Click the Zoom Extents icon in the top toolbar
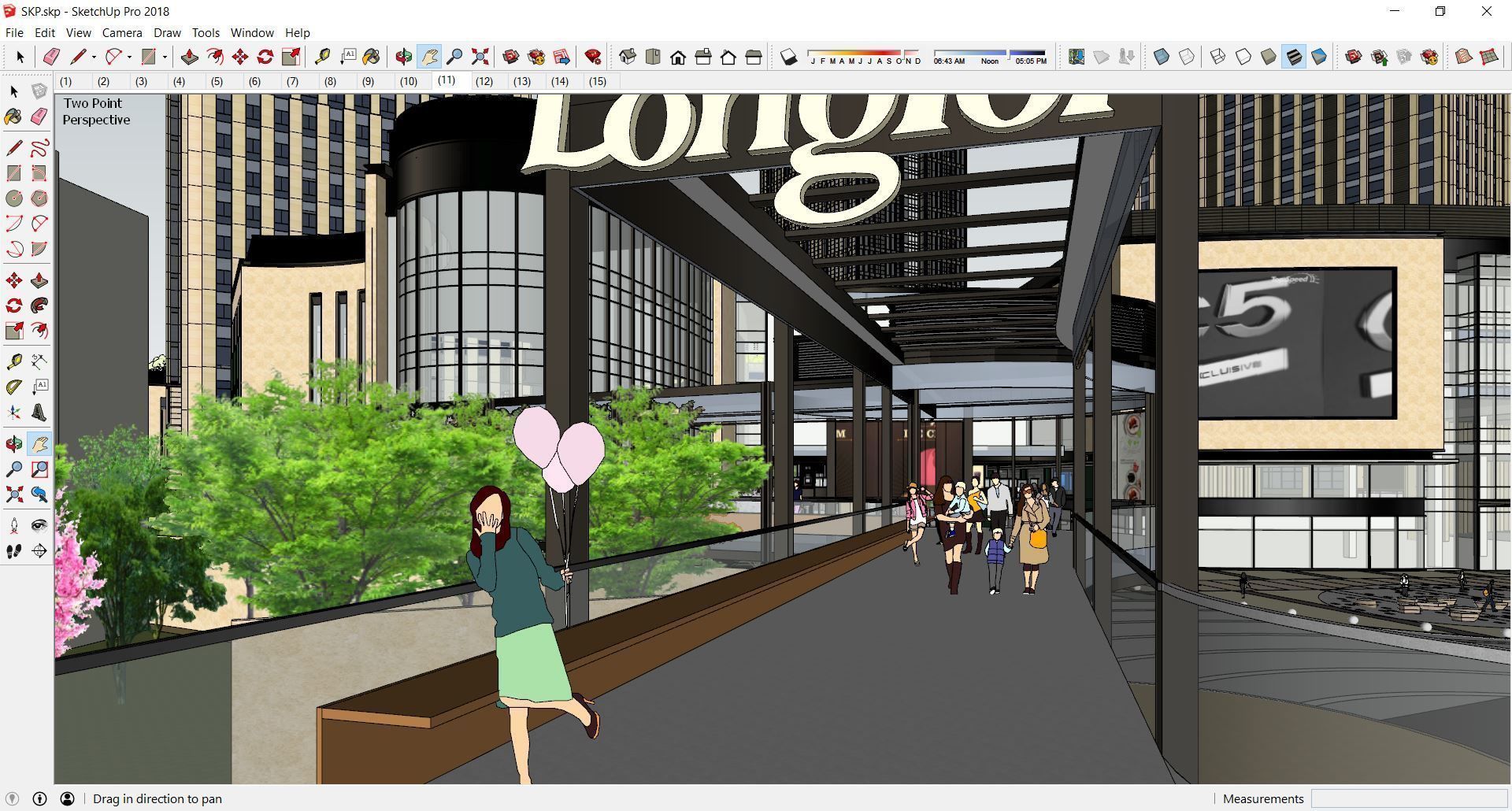The image size is (1512, 811). pos(480,57)
